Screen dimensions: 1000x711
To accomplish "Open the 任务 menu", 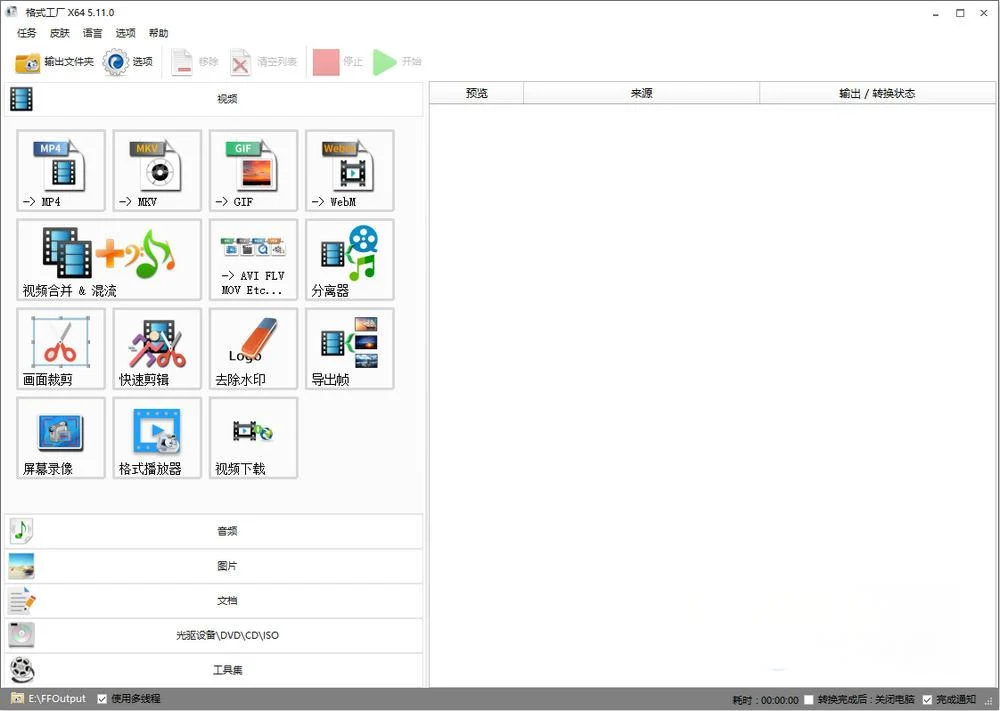I will click(x=26, y=33).
